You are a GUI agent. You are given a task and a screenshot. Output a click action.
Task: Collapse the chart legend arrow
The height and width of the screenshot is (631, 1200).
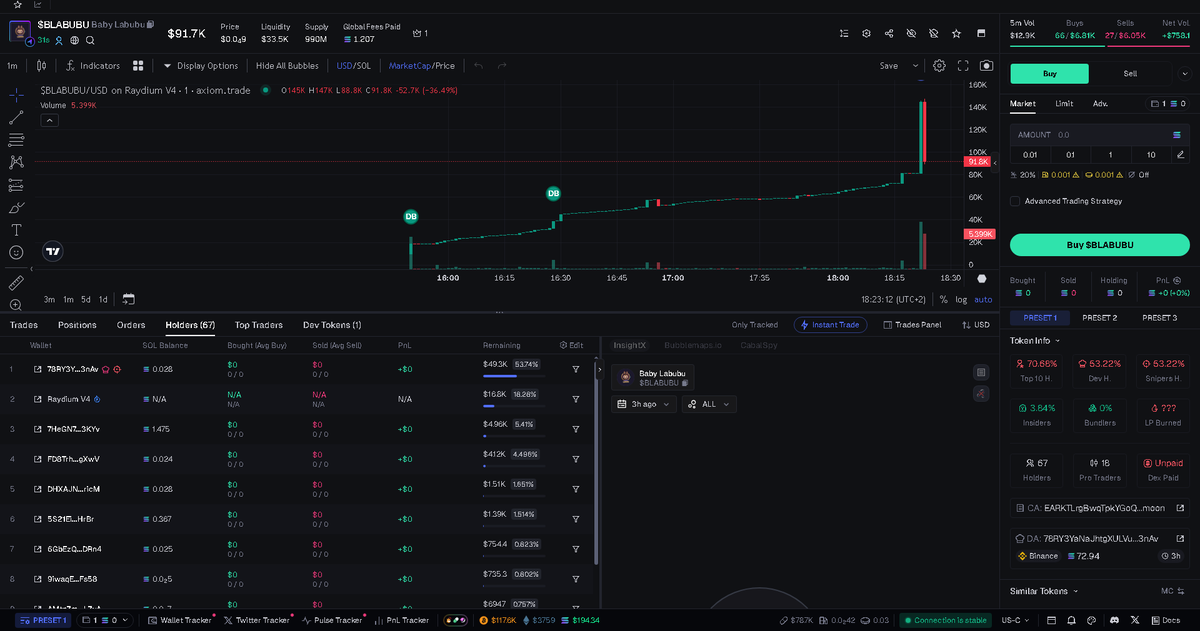(x=49, y=120)
